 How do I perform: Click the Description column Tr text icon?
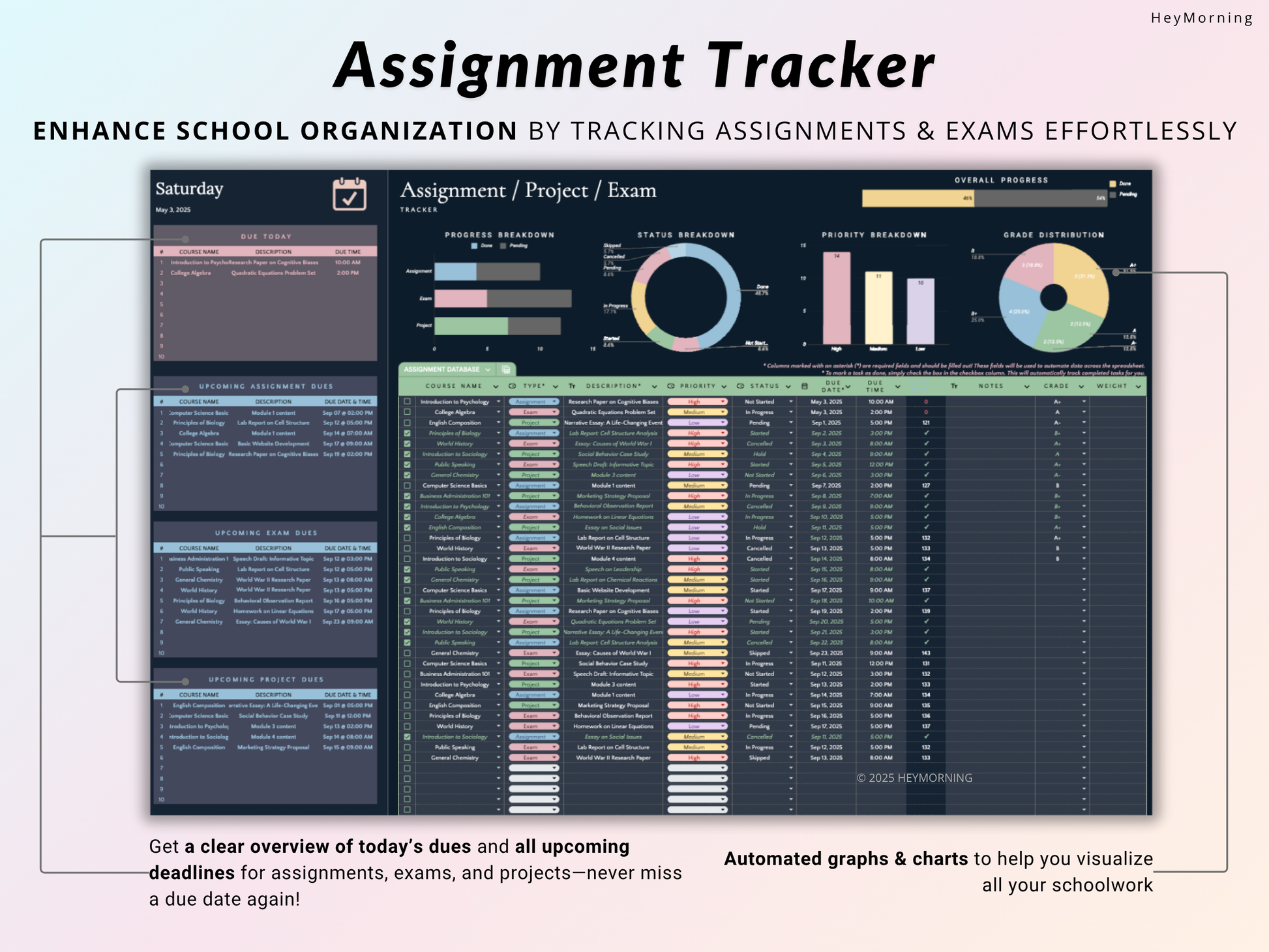tap(572, 386)
